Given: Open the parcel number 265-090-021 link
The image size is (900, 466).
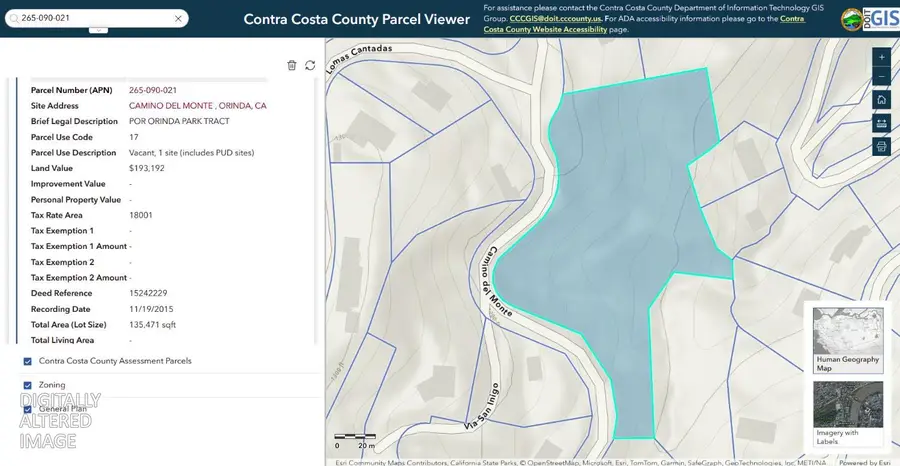Looking at the screenshot, I should click(x=153, y=90).
